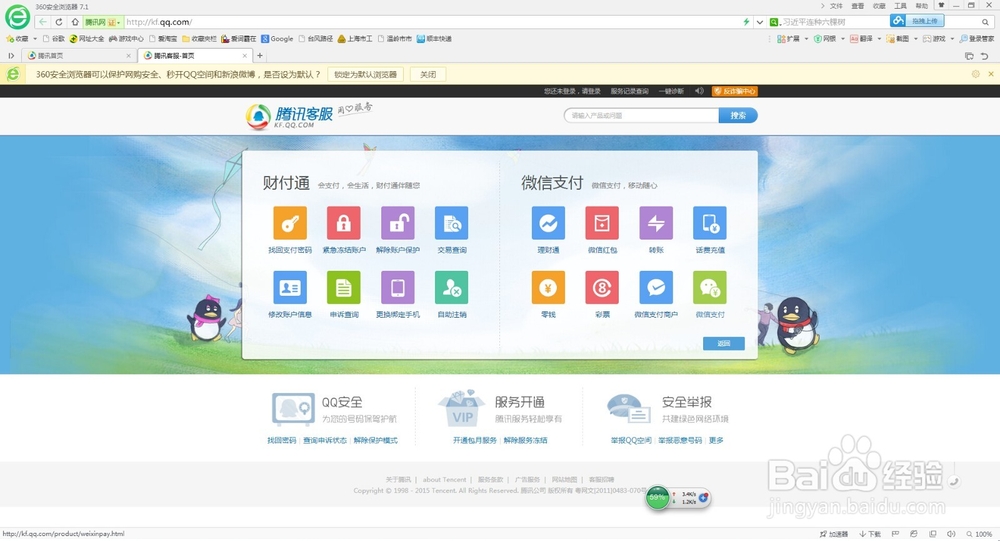Click the restore closed tab undo icon

pos(985,56)
